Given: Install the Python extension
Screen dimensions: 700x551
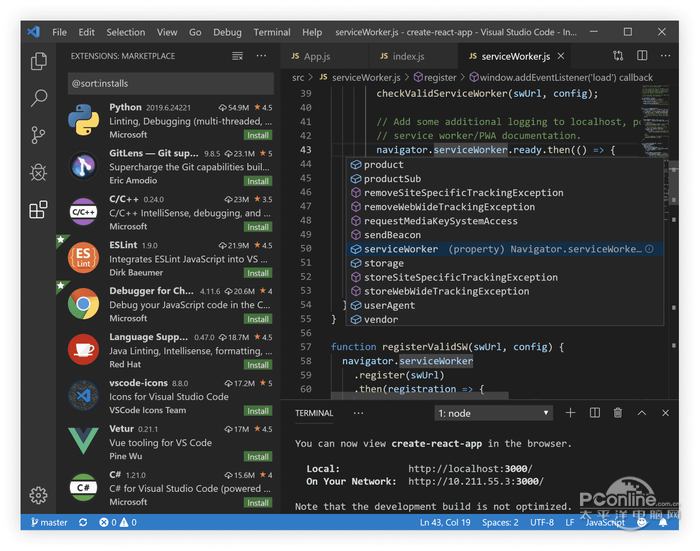Looking at the screenshot, I should click(x=258, y=135).
